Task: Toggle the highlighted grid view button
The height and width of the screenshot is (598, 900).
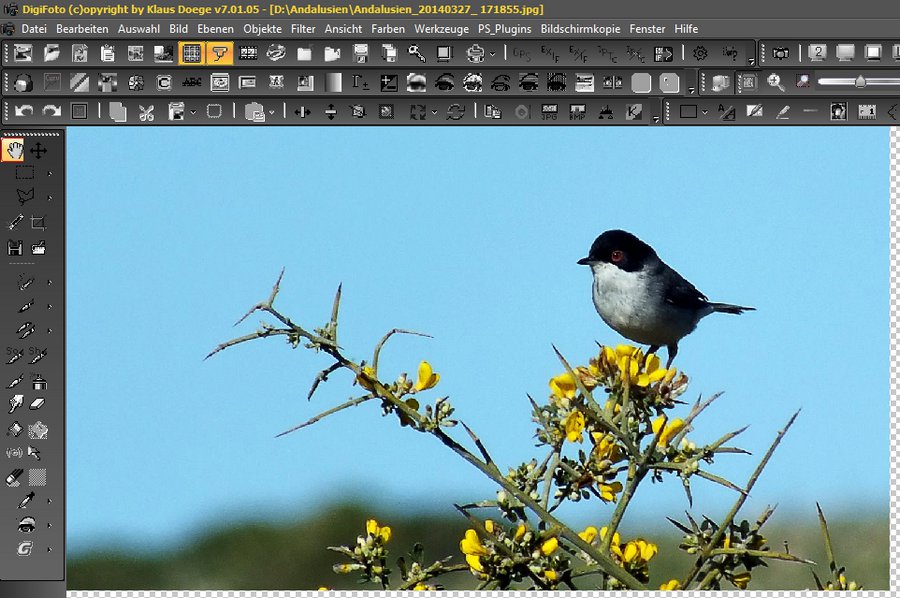Action: [x=191, y=53]
